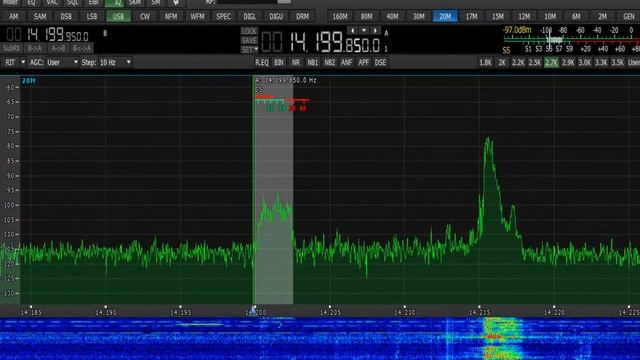Select DIGL digital lower mode
Viewport: 640px width, 360px height.
[249, 17]
